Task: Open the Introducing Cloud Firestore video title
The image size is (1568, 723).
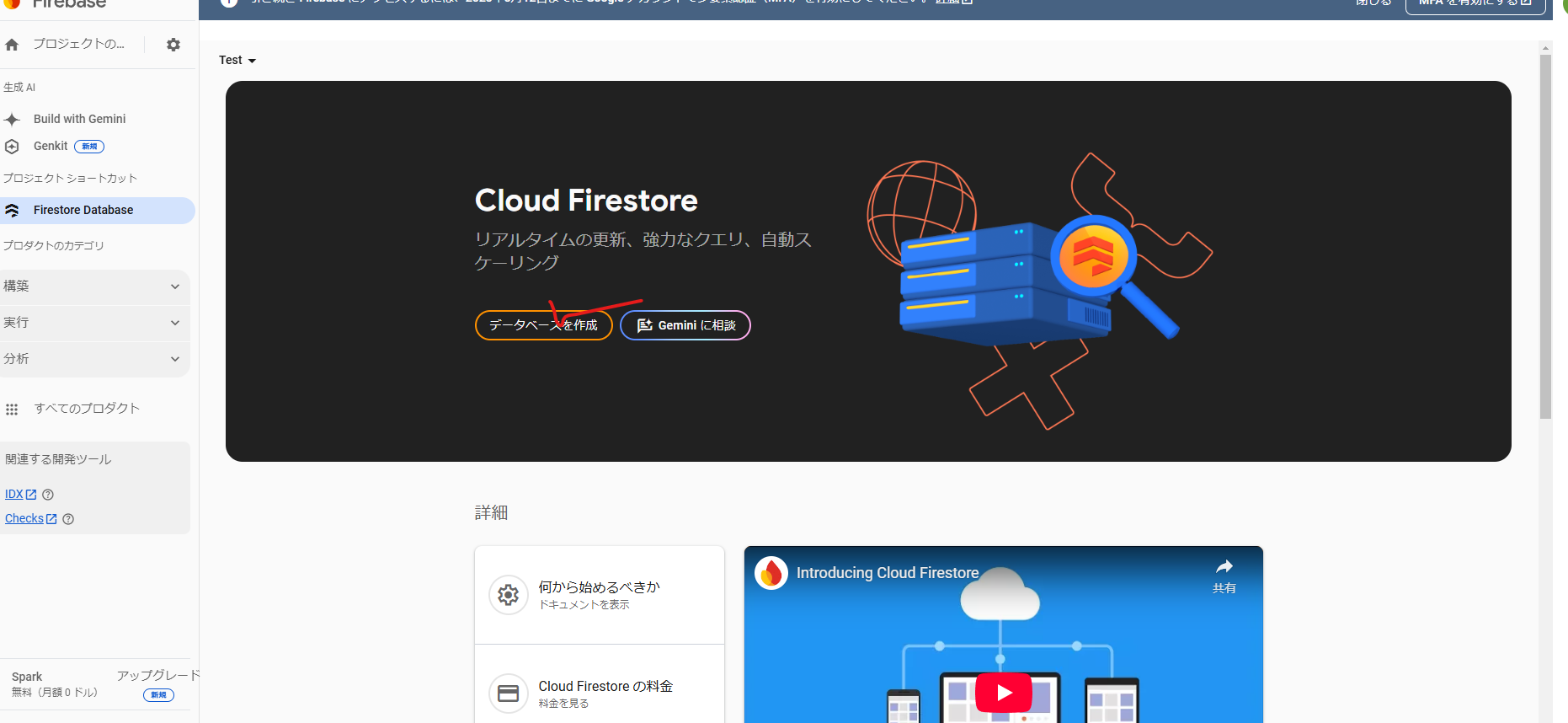Action: pos(888,573)
